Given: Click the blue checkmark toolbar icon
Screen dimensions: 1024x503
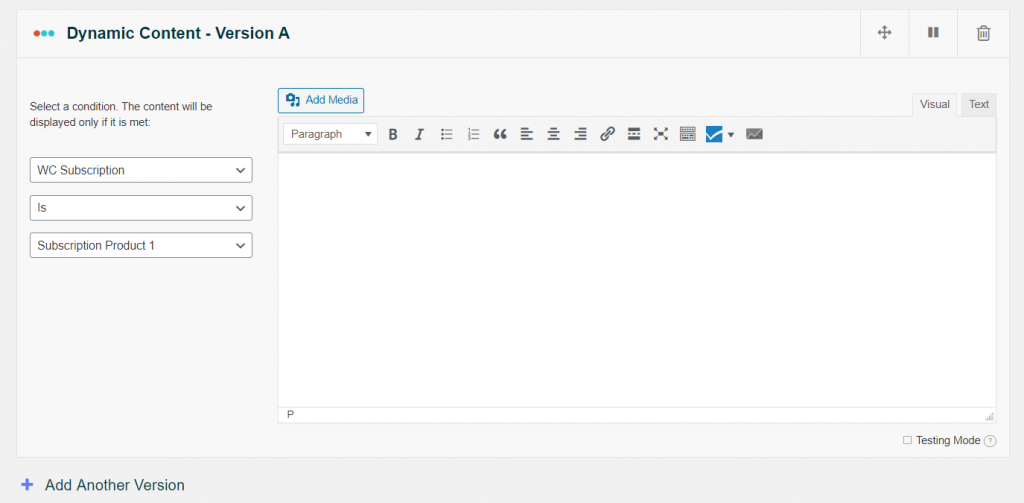Looking at the screenshot, I should (x=714, y=135).
